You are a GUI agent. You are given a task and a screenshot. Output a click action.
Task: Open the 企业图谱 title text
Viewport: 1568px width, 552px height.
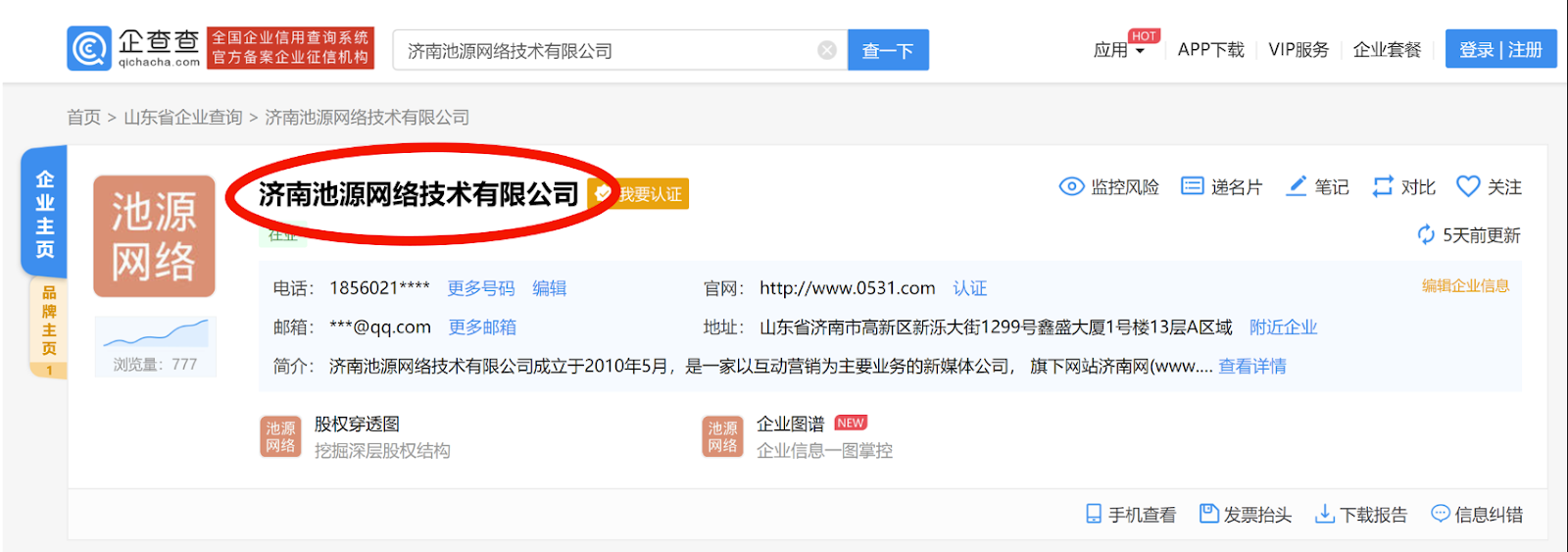pos(791,425)
